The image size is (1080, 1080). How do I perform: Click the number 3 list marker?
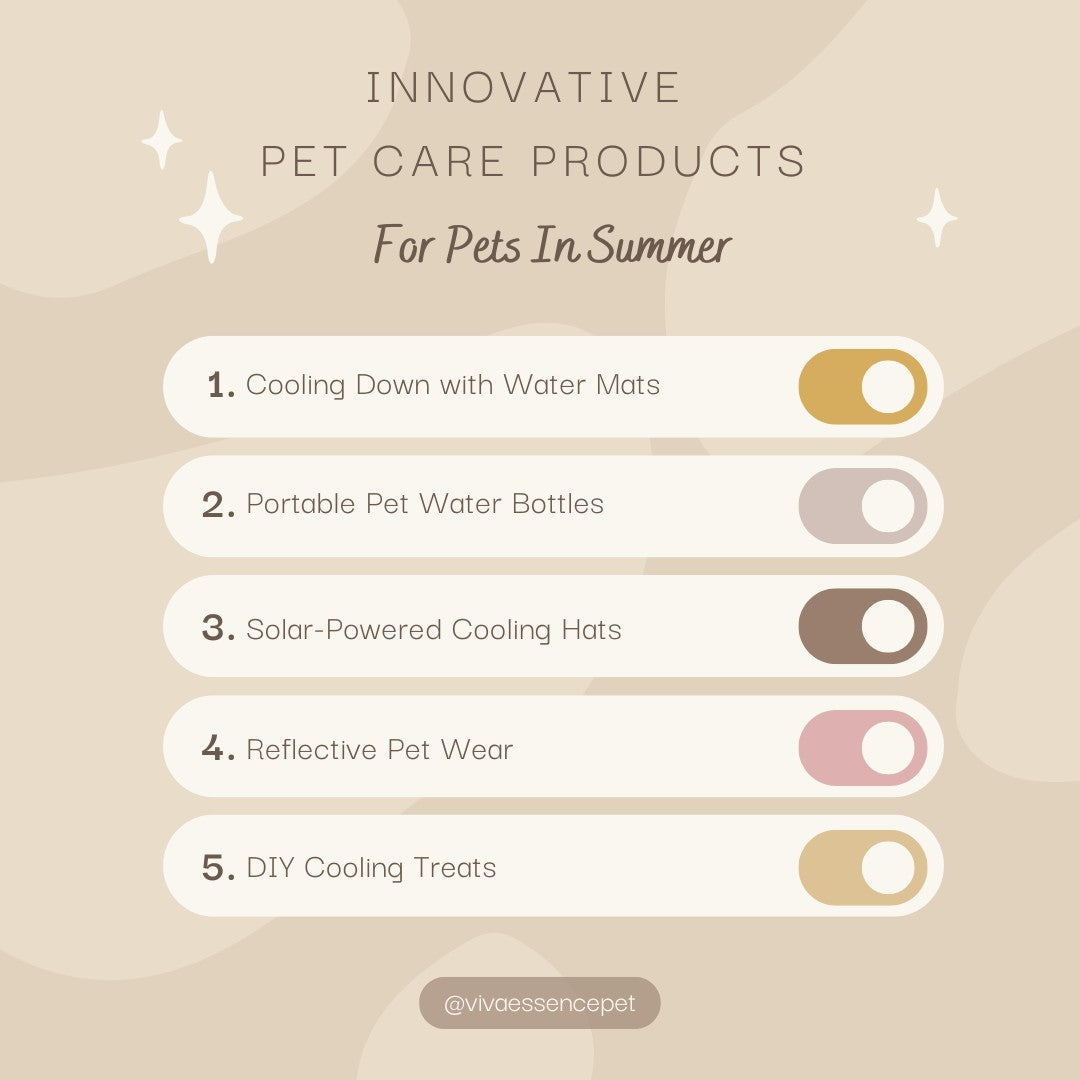tap(217, 629)
